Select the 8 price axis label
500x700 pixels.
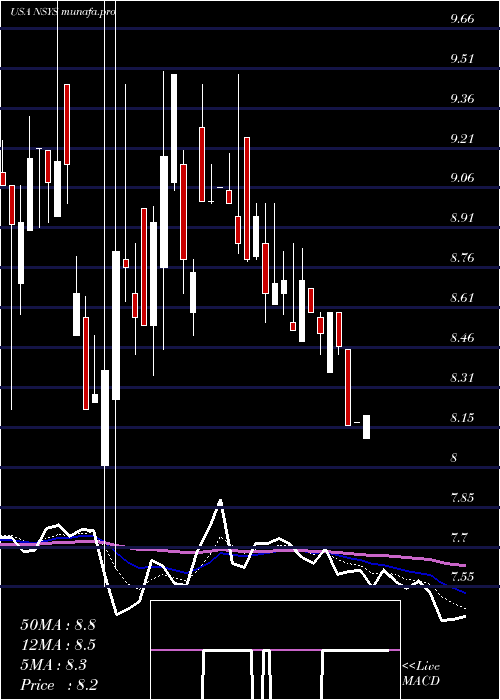(454, 457)
